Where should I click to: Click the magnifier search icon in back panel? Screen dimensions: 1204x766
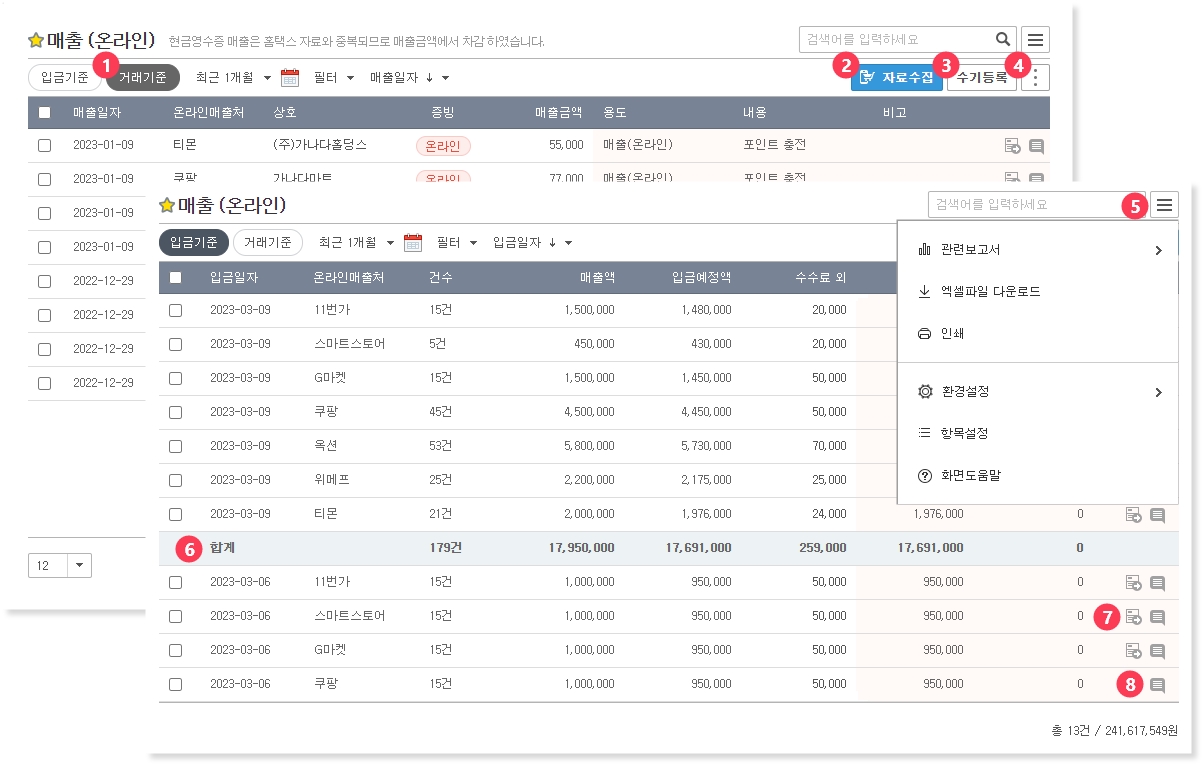click(x=1003, y=40)
